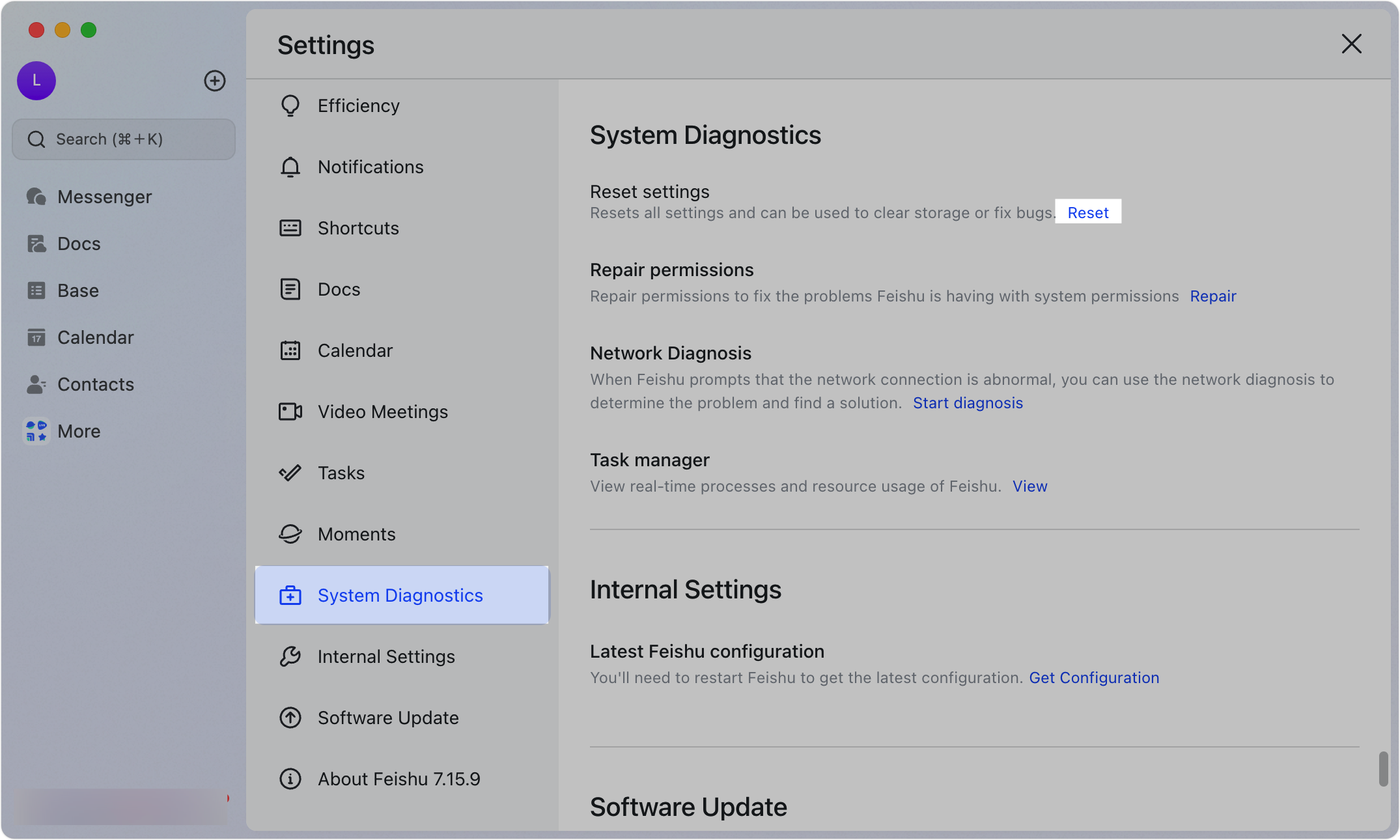Screen dimensions: 1400x840
Task: Click the About Feishu info icon
Action: click(290, 779)
